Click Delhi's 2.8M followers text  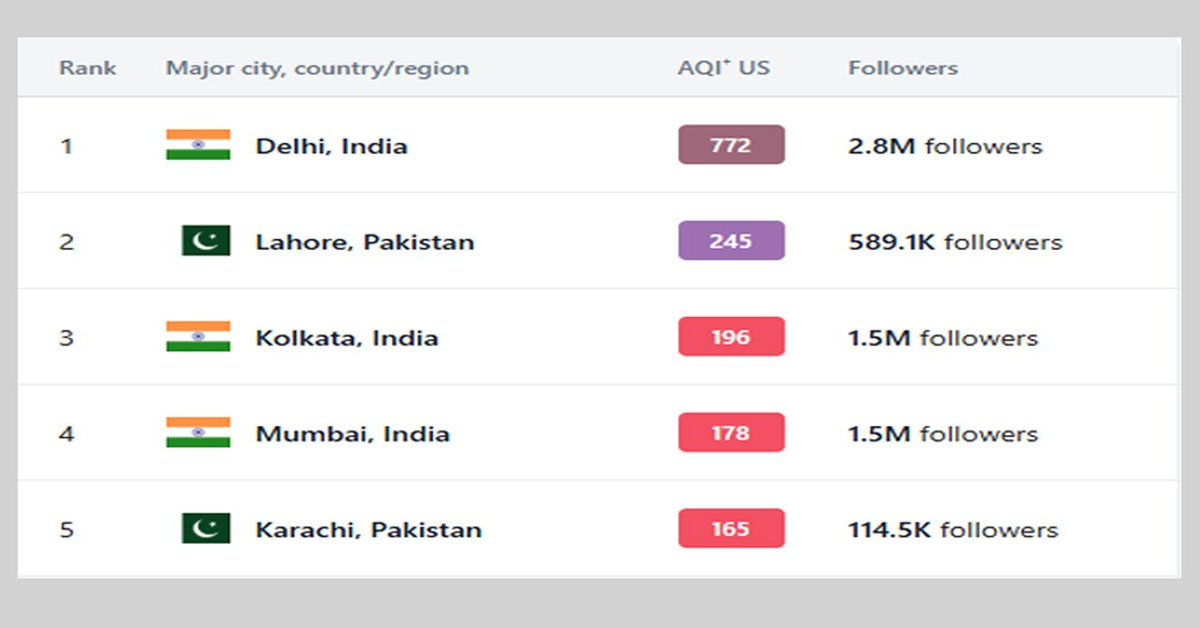[944, 146]
